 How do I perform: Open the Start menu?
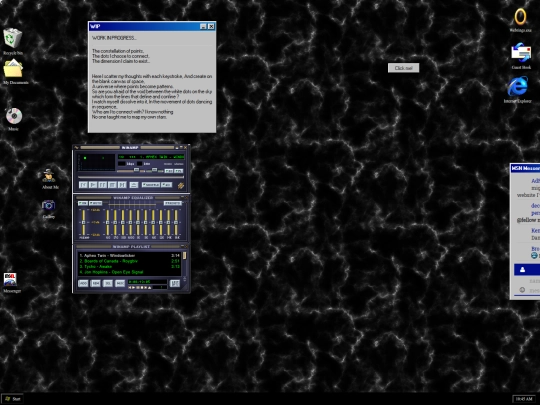tap(12, 399)
